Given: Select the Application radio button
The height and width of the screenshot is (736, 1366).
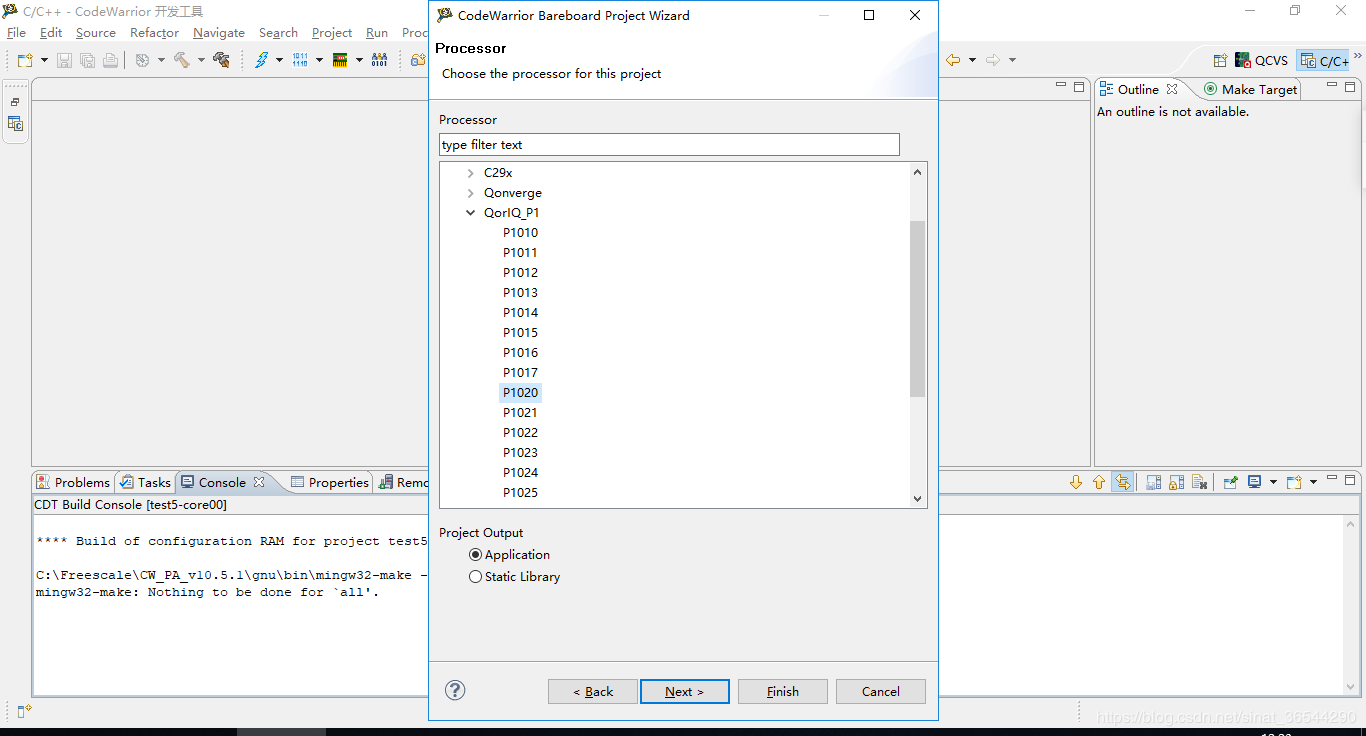Looking at the screenshot, I should pos(476,555).
